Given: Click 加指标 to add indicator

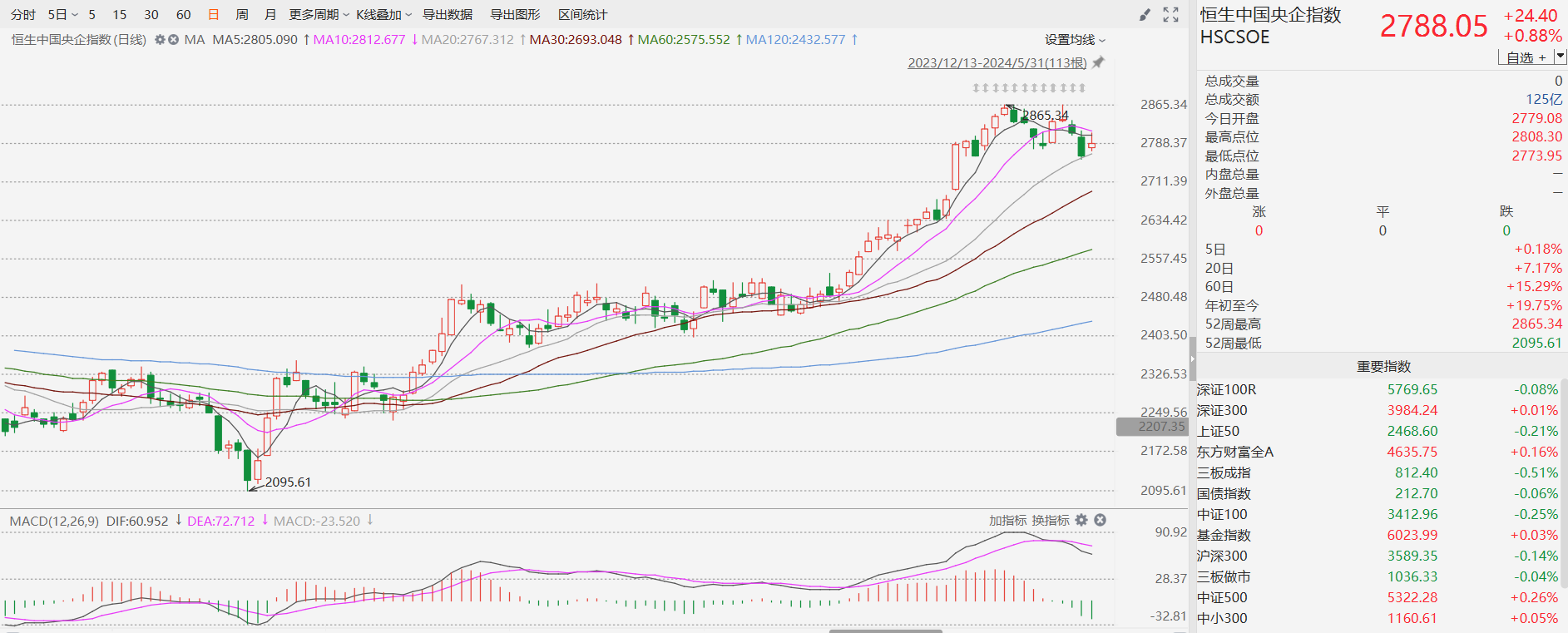Looking at the screenshot, I should click(x=1008, y=520).
